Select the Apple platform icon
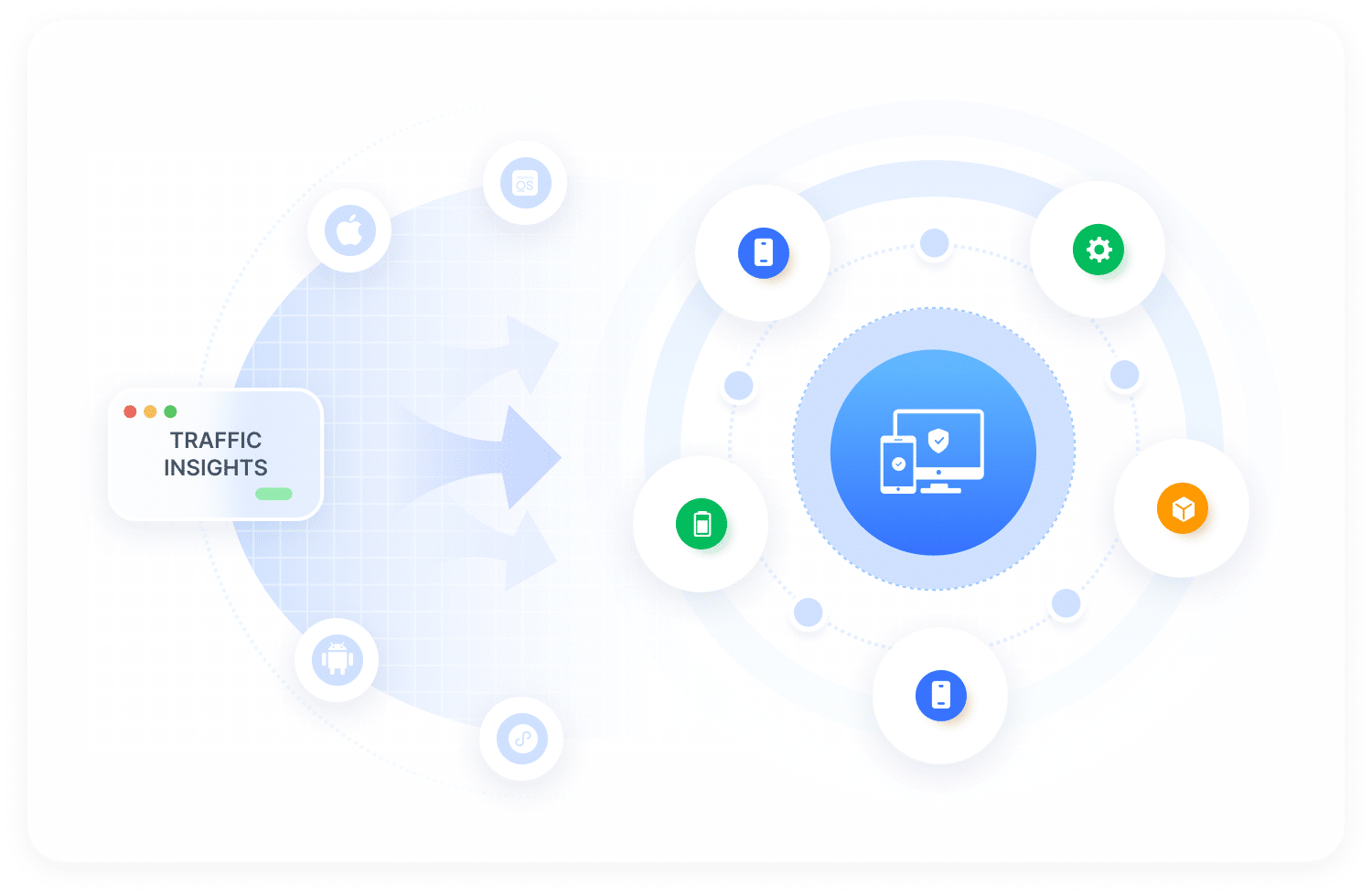The image size is (1372, 896). click(349, 230)
